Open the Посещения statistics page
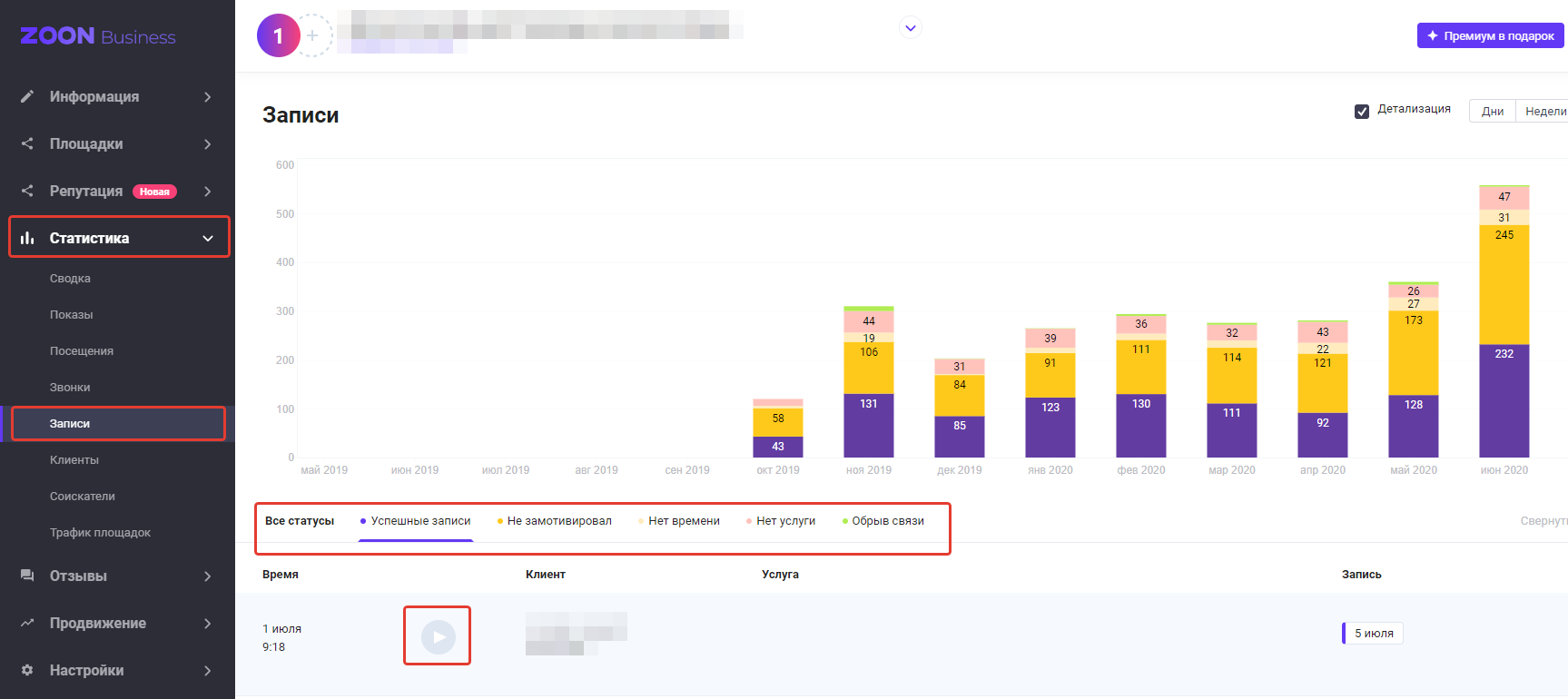The height and width of the screenshot is (699, 1568). pyautogui.click(x=82, y=351)
